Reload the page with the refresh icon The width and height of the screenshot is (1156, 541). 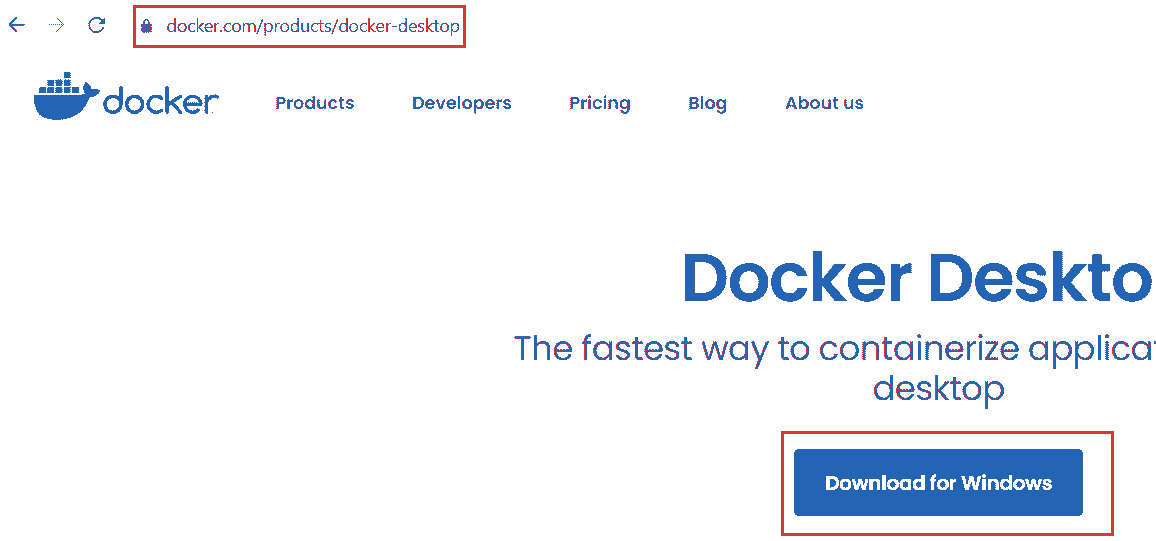coord(97,26)
